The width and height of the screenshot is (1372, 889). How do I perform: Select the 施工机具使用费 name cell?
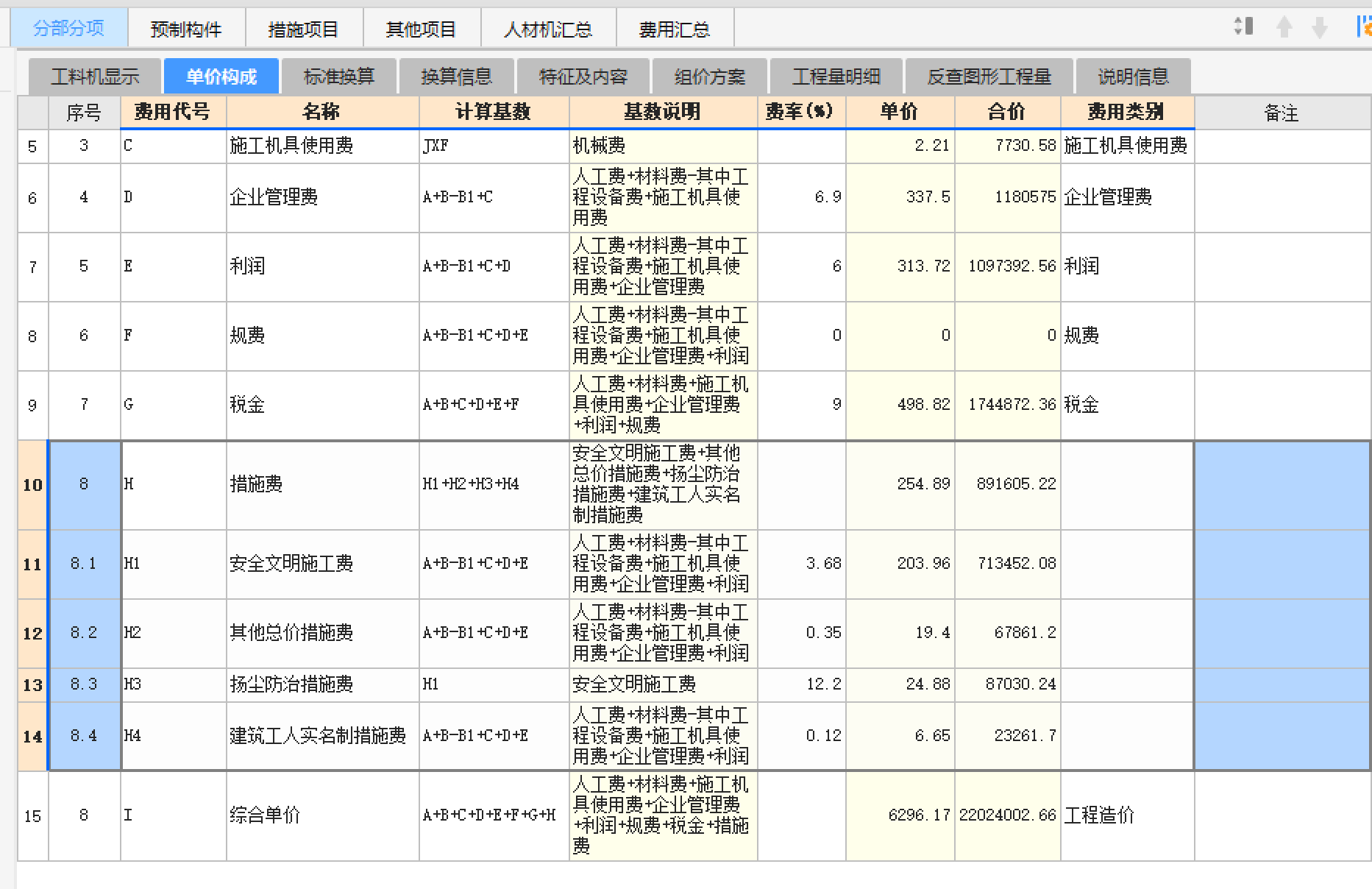pyautogui.click(x=322, y=146)
